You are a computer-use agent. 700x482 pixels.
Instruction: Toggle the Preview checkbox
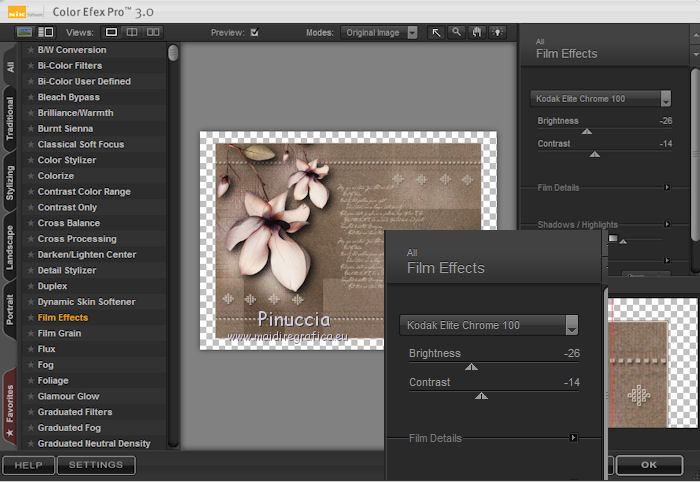point(255,32)
